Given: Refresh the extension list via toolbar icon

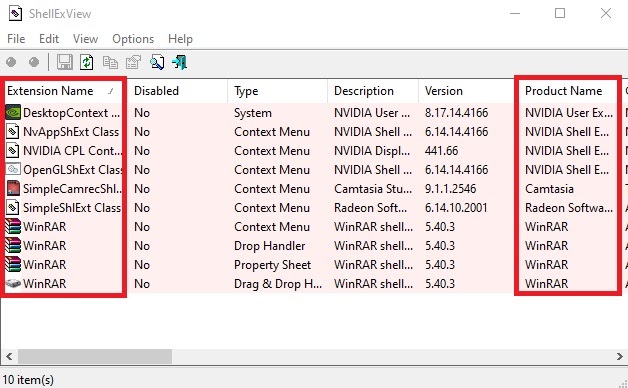Looking at the screenshot, I should 87,62.
